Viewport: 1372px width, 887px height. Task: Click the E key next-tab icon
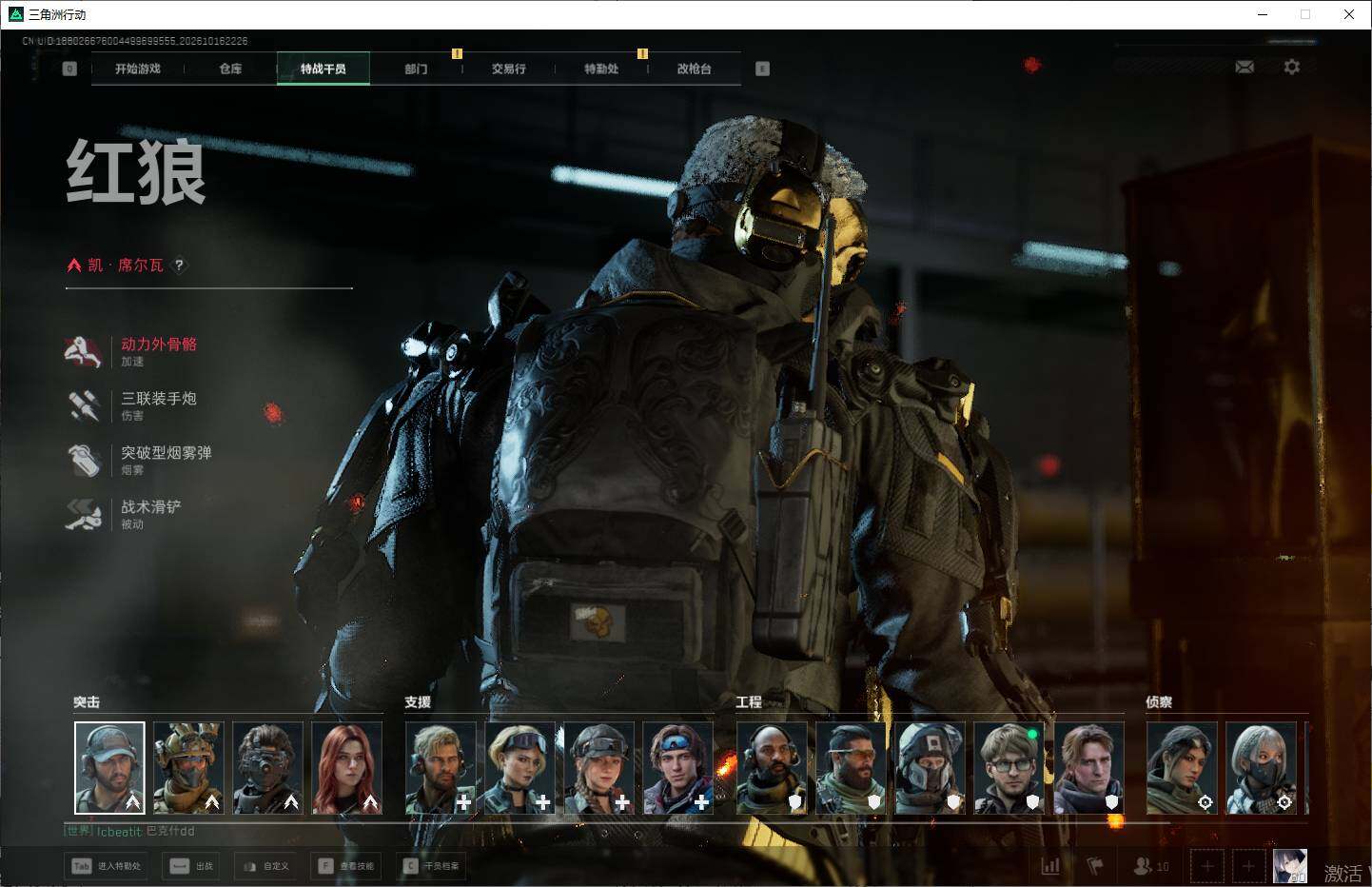coord(762,69)
